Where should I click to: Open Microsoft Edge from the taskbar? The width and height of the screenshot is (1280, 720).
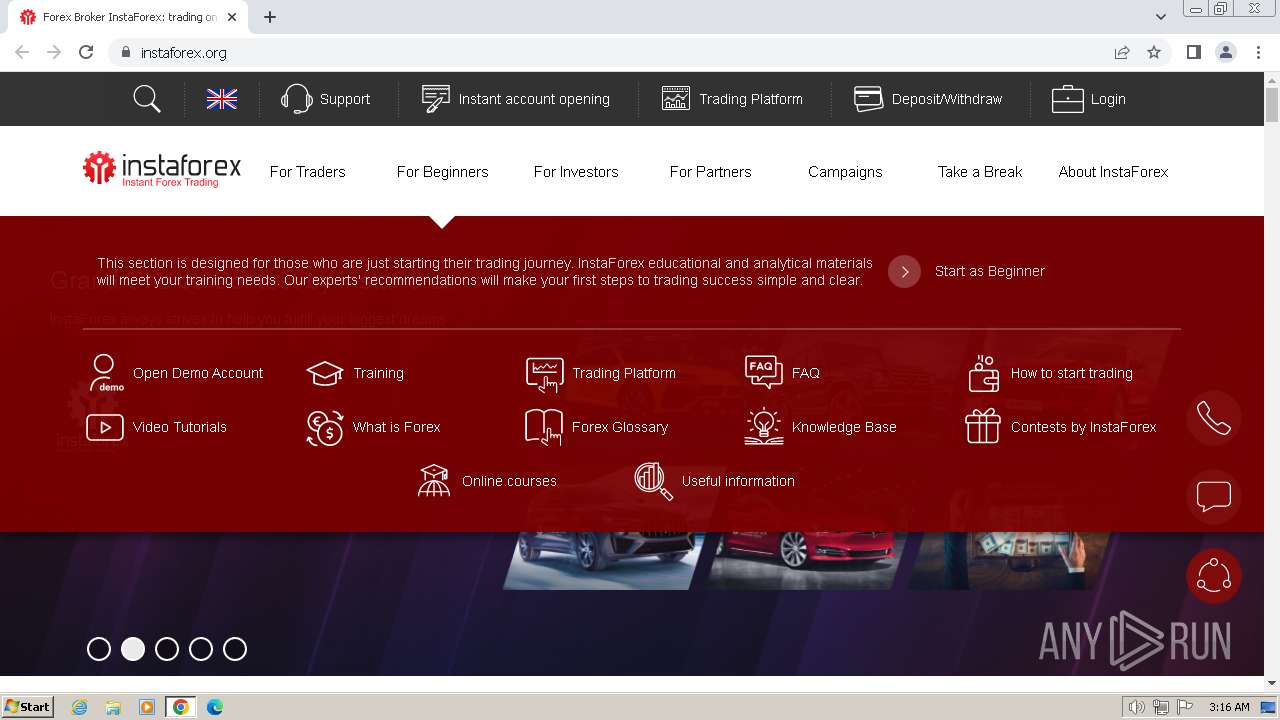pos(215,707)
